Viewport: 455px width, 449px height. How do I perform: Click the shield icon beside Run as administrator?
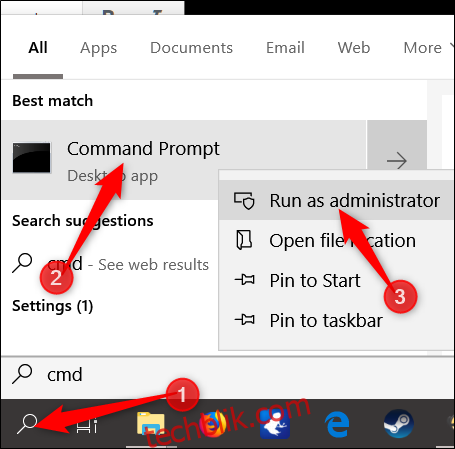244,201
